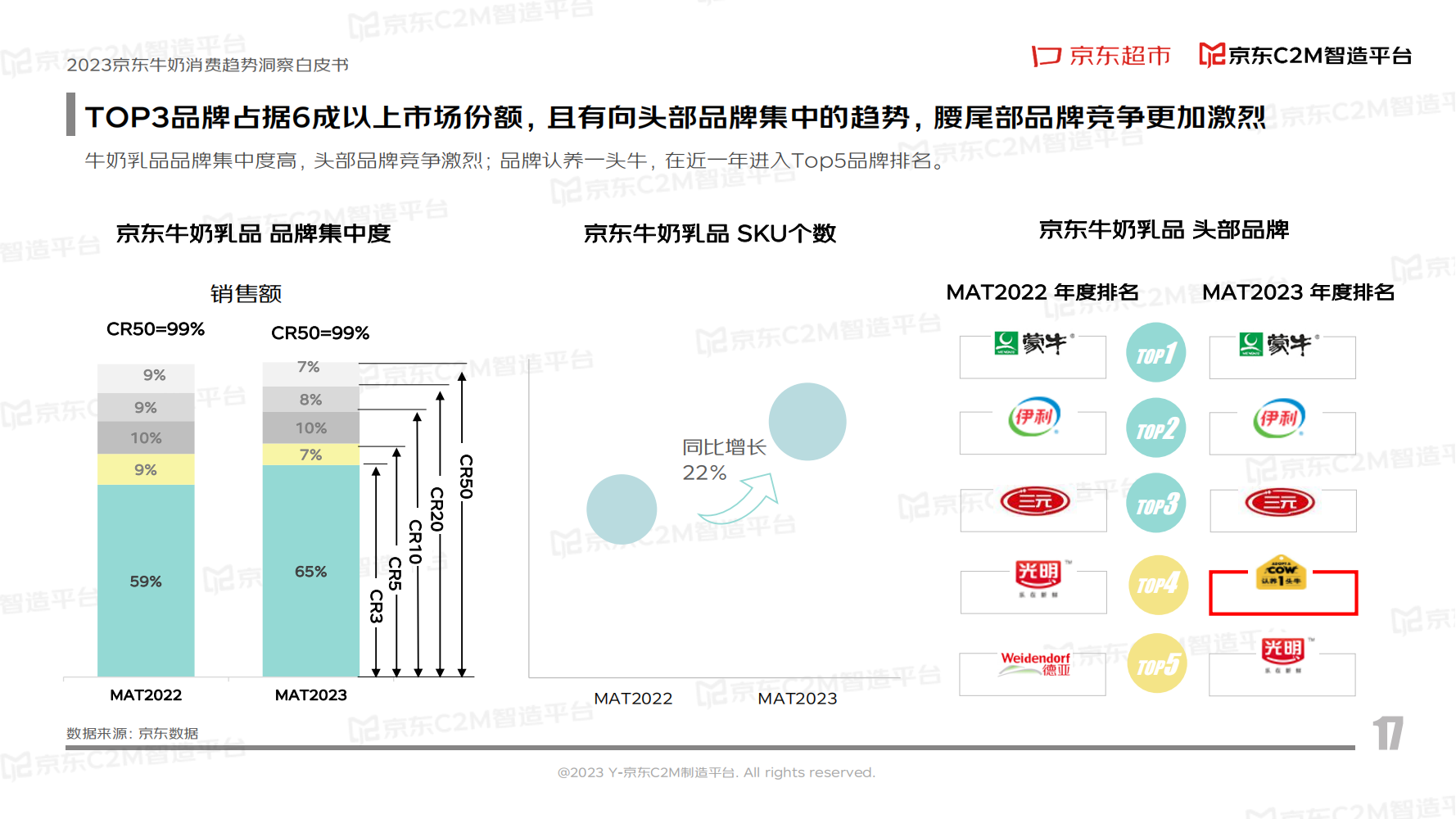The image size is (1456, 819).
Task: Click the 认养一头牛 cow logo in red box
Action: 1281,572
